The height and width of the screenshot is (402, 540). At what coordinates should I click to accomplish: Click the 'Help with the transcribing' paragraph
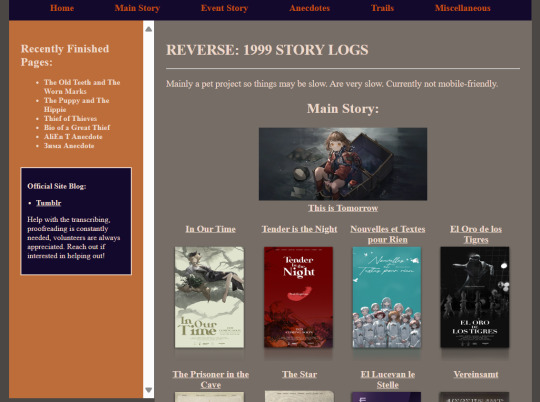click(74, 238)
